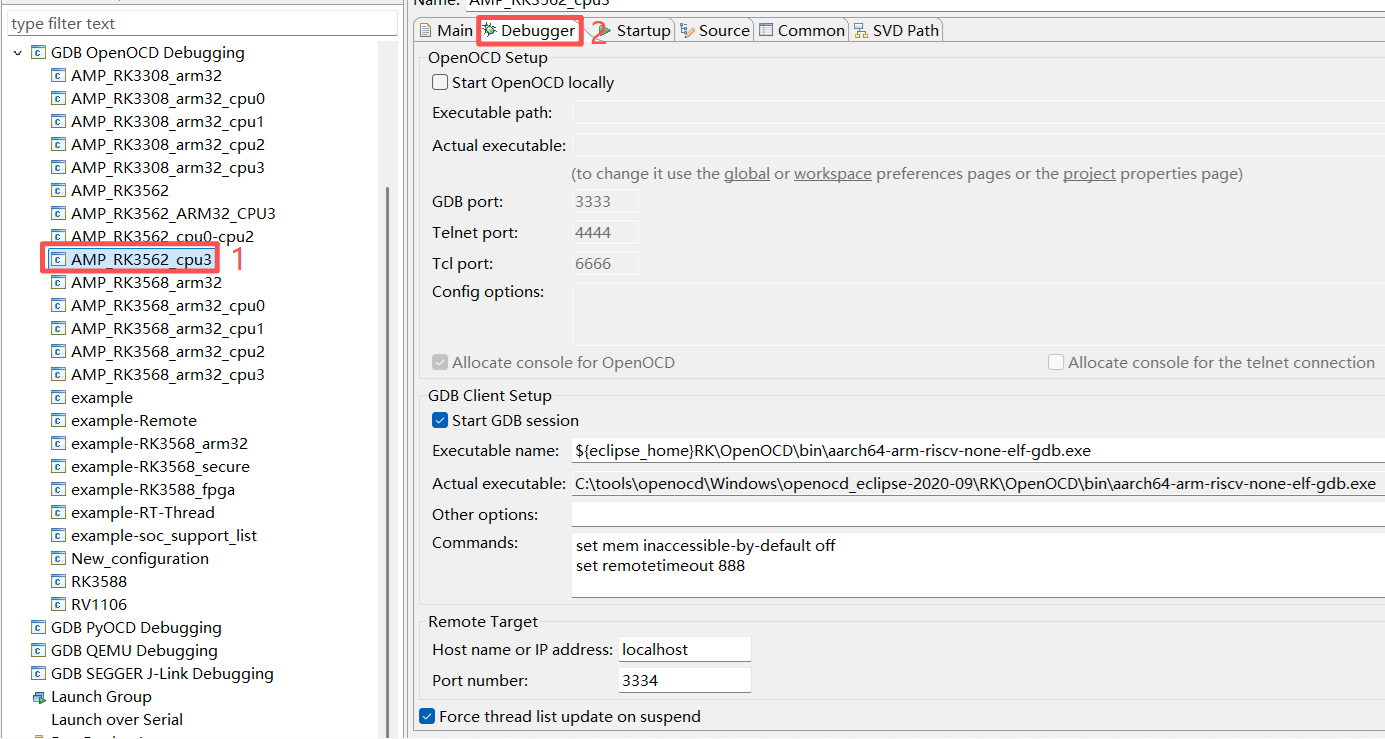
Task: Toggle Force thread list update on suspend
Action: (x=427, y=717)
